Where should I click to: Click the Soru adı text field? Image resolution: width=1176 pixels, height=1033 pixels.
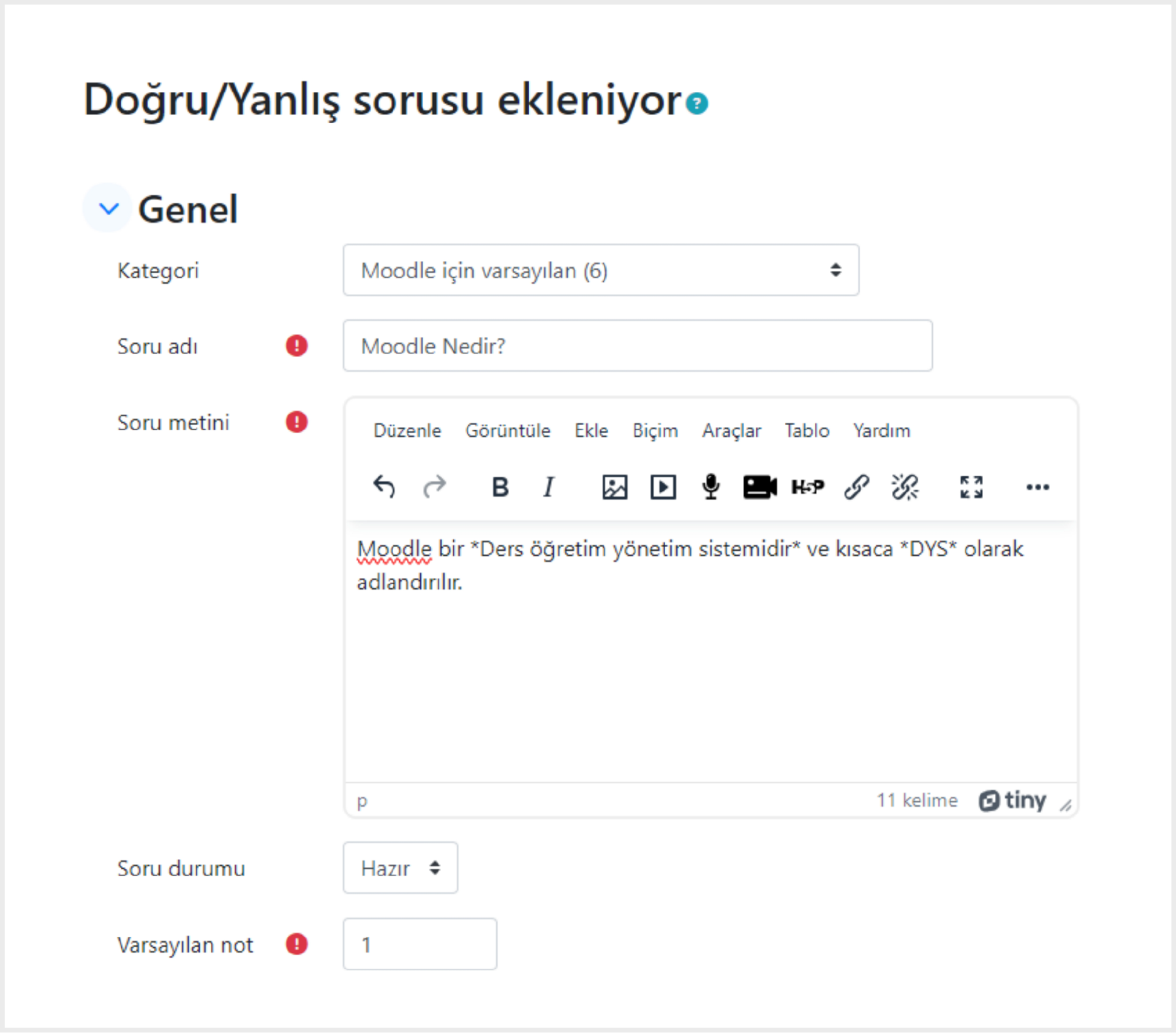[638, 346]
